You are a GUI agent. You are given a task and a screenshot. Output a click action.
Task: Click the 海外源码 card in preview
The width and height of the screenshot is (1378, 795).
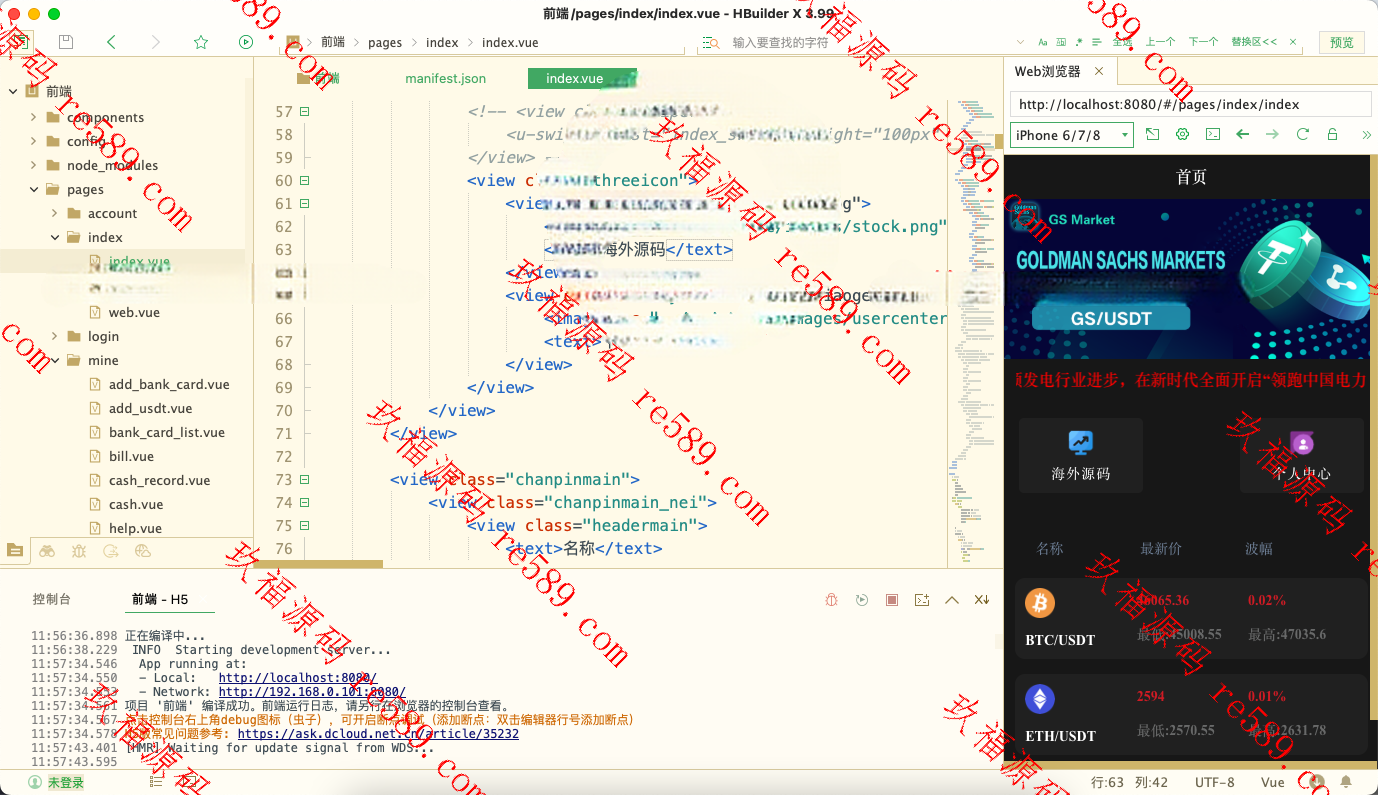(1081, 455)
